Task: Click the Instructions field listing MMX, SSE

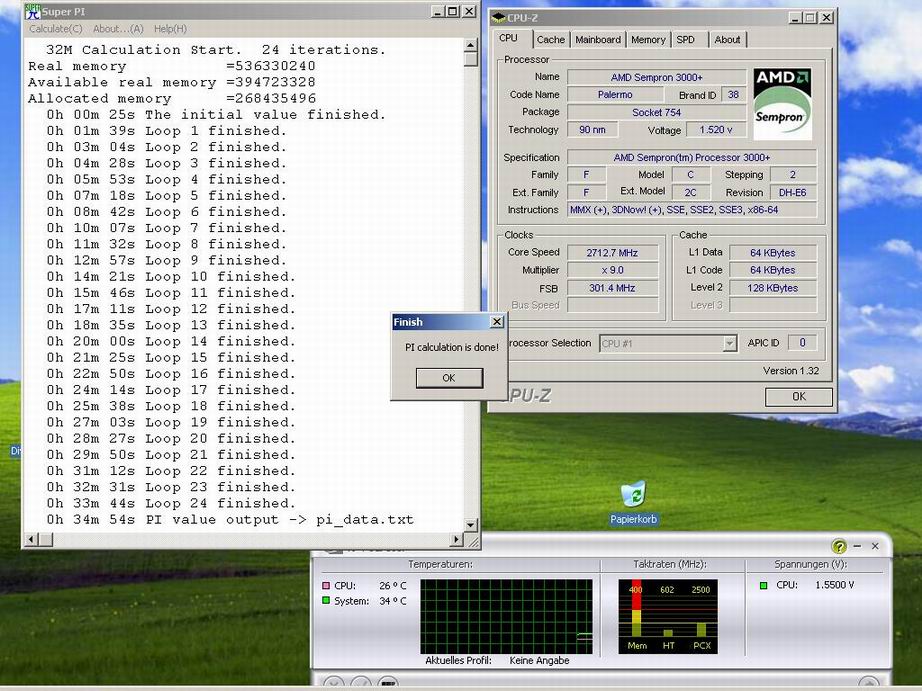Action: click(692, 210)
